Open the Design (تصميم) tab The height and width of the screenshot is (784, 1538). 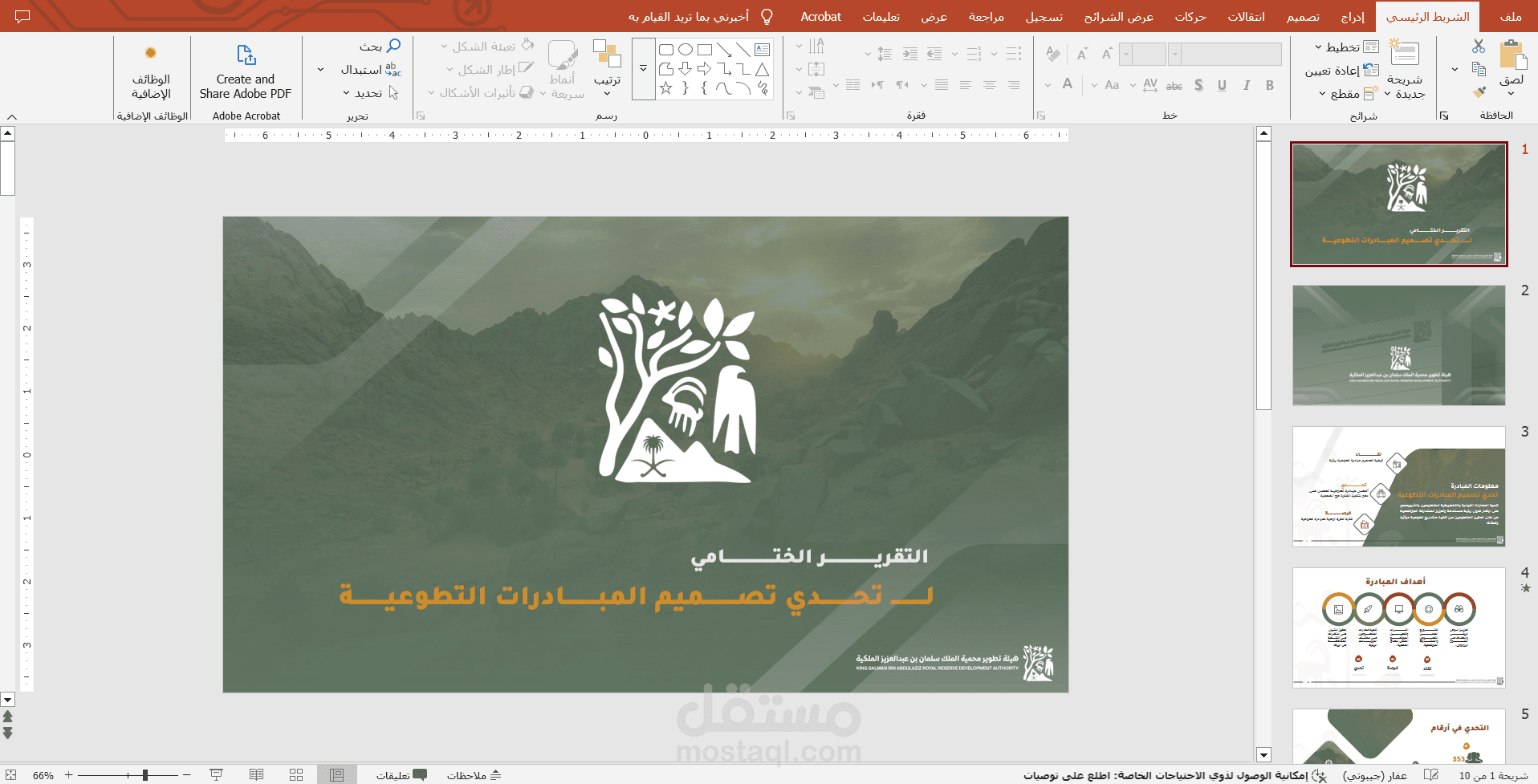1303,17
